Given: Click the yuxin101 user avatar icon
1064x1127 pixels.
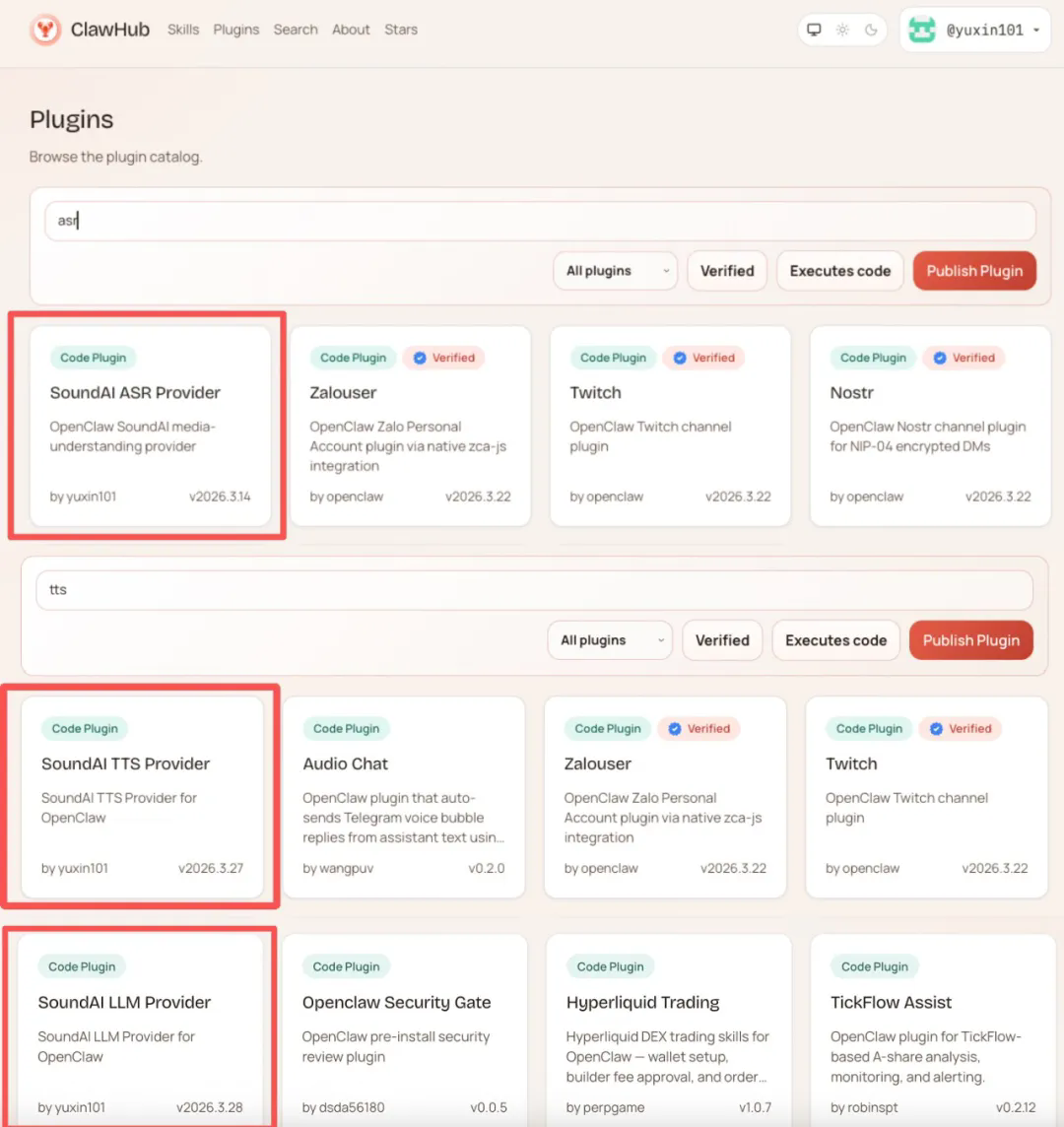Looking at the screenshot, I should (922, 30).
